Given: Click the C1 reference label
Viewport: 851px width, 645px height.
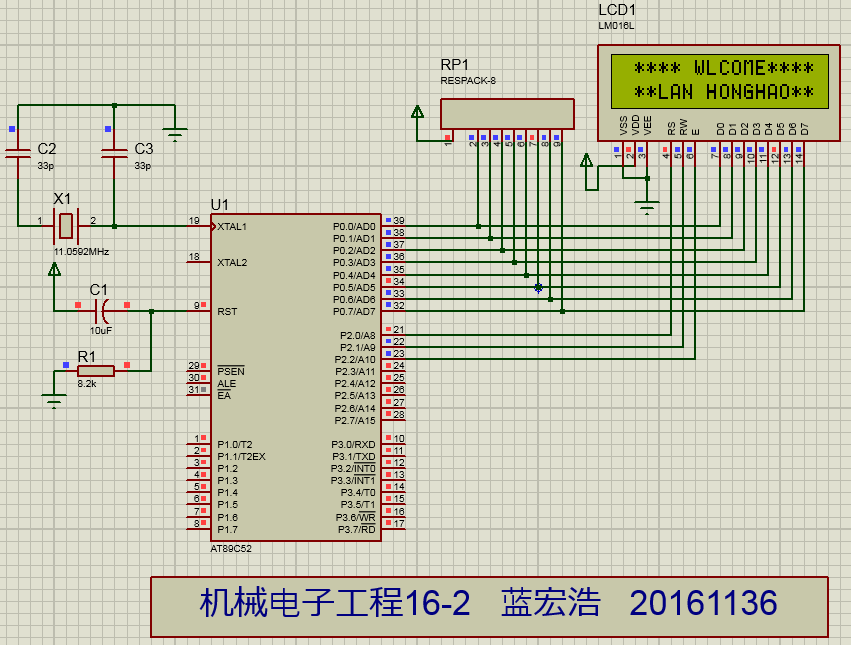Looking at the screenshot, I should [98, 290].
